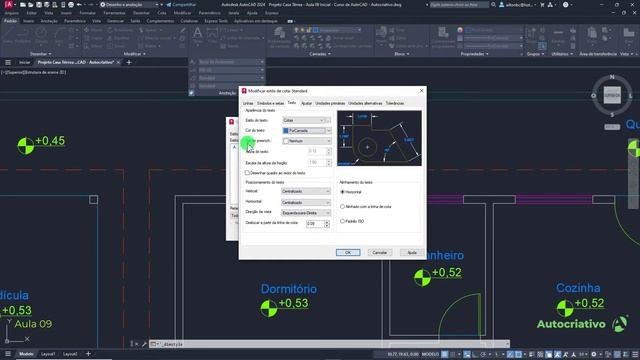Add a new drawing tab with plus icon

pos(129,62)
